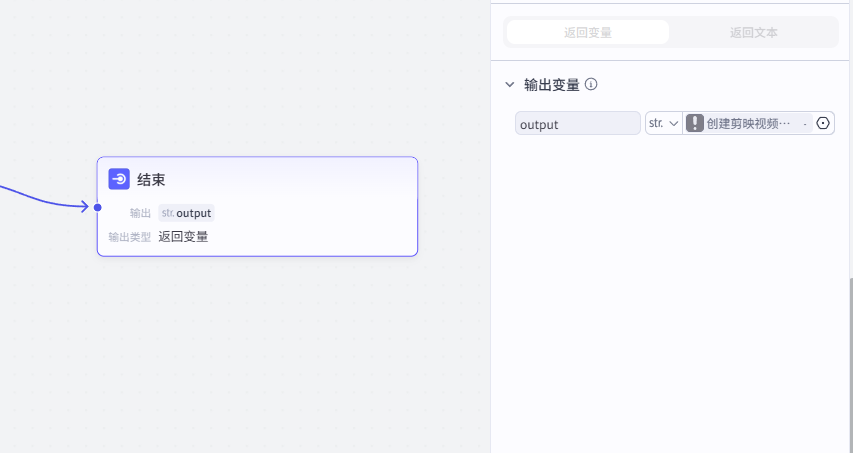This screenshot has width=853, height=453.
Task: Click the 输出类型 label in the node
Action: (x=130, y=237)
